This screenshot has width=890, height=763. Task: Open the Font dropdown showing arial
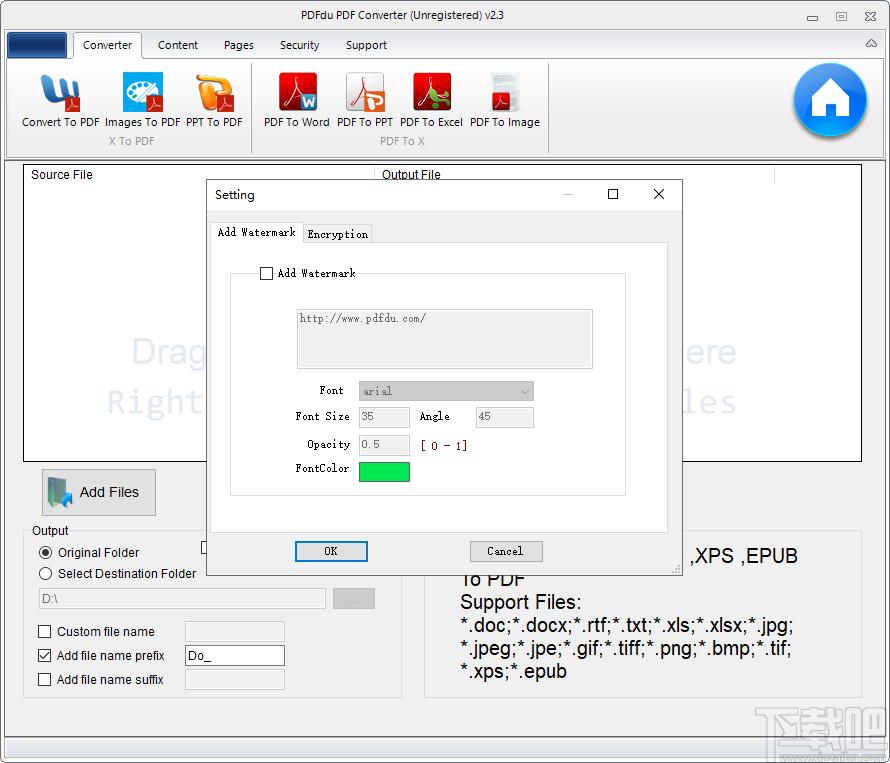(x=446, y=391)
